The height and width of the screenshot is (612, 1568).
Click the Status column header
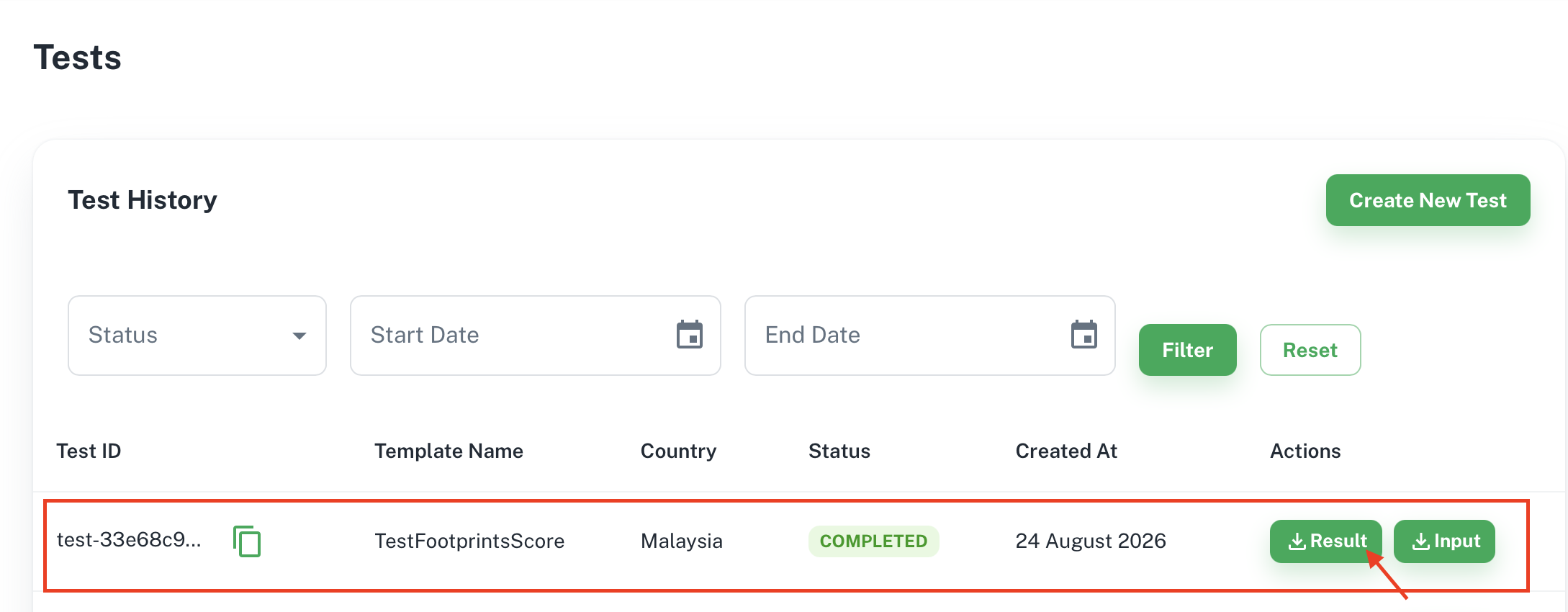point(839,451)
